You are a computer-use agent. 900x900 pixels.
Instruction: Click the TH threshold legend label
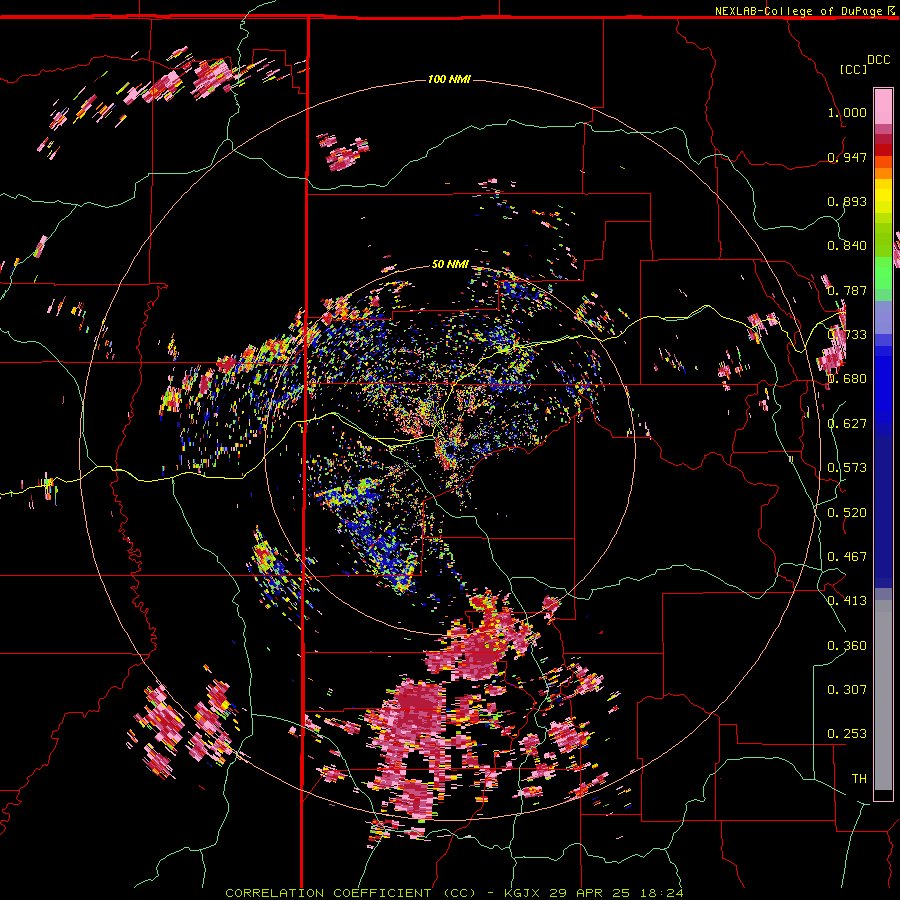(859, 779)
